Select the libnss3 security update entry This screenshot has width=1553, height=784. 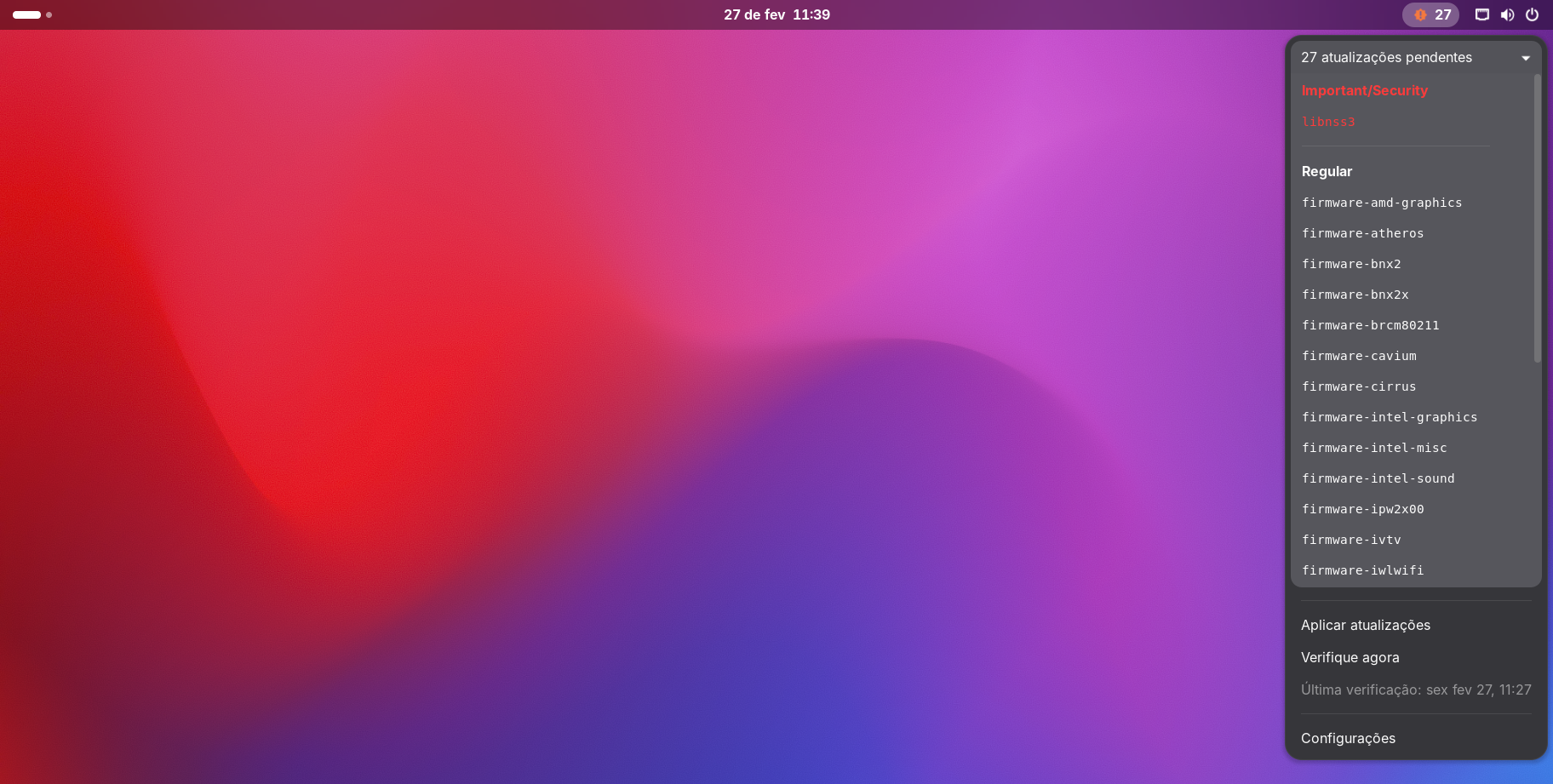tap(1328, 122)
